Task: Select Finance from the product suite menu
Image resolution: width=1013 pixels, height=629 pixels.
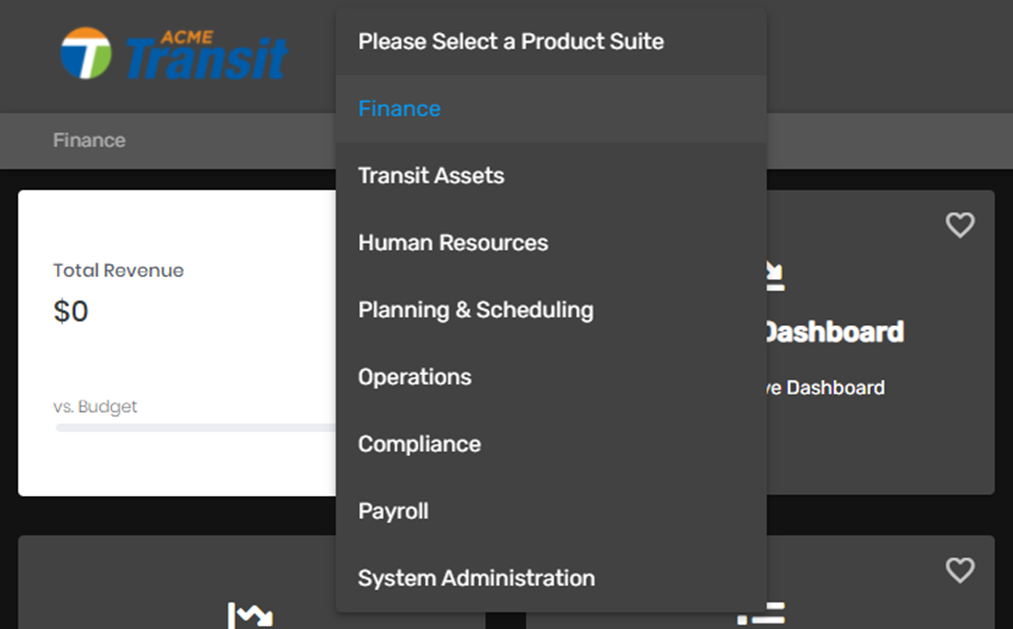Action: point(399,109)
